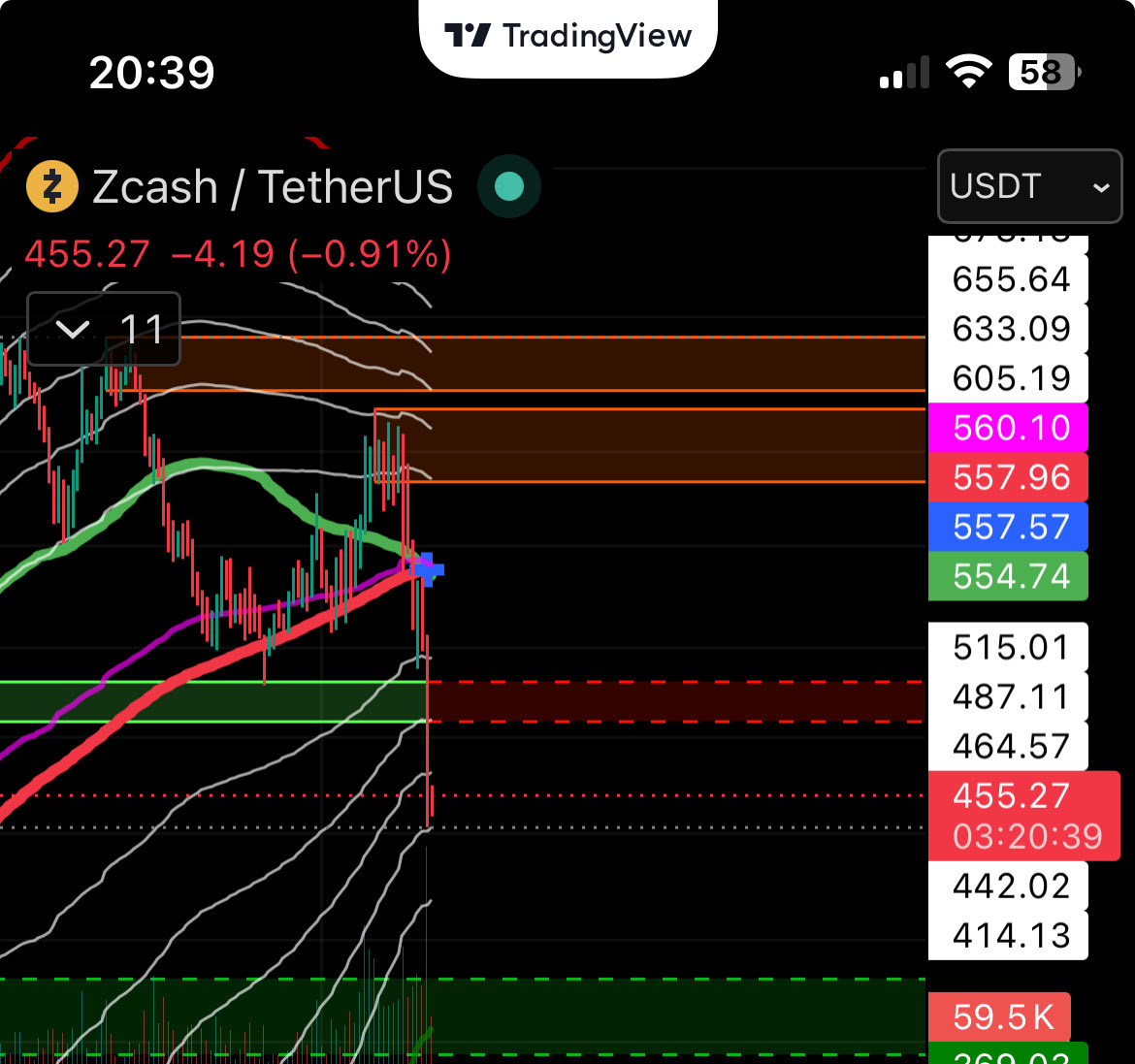
Task: Select the 487.11 price scale label
Action: (x=1008, y=697)
